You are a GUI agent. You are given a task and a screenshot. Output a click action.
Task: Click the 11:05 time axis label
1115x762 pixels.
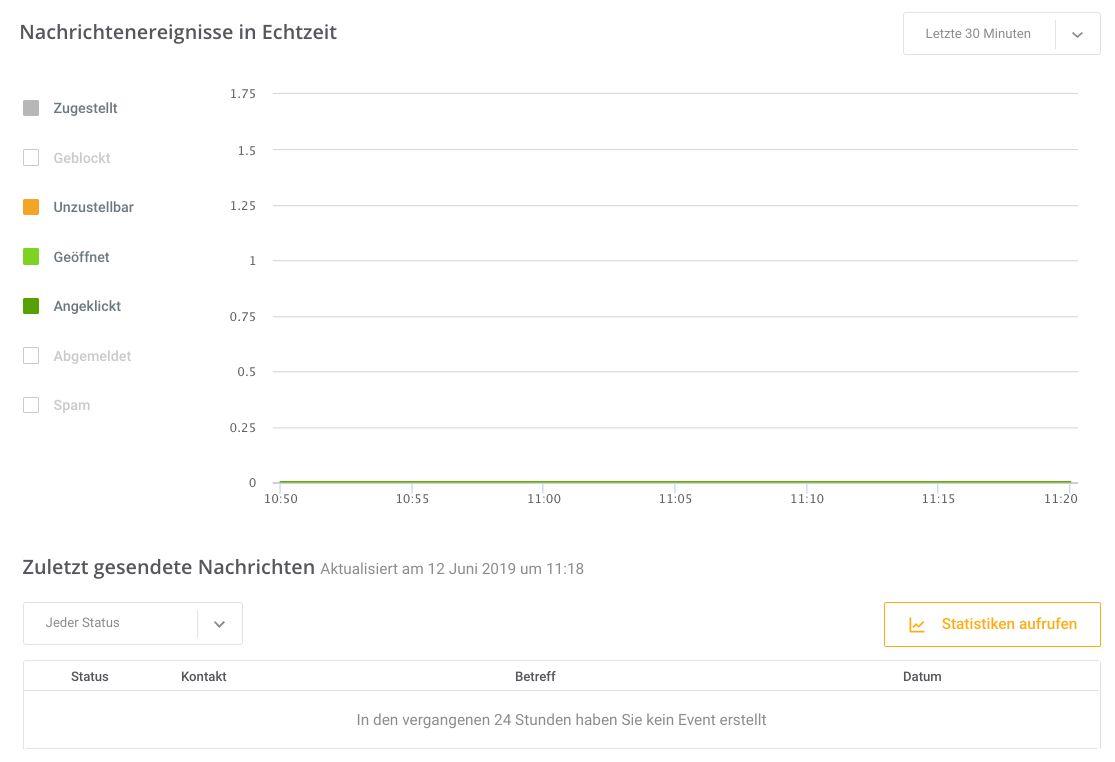pyautogui.click(x=676, y=499)
